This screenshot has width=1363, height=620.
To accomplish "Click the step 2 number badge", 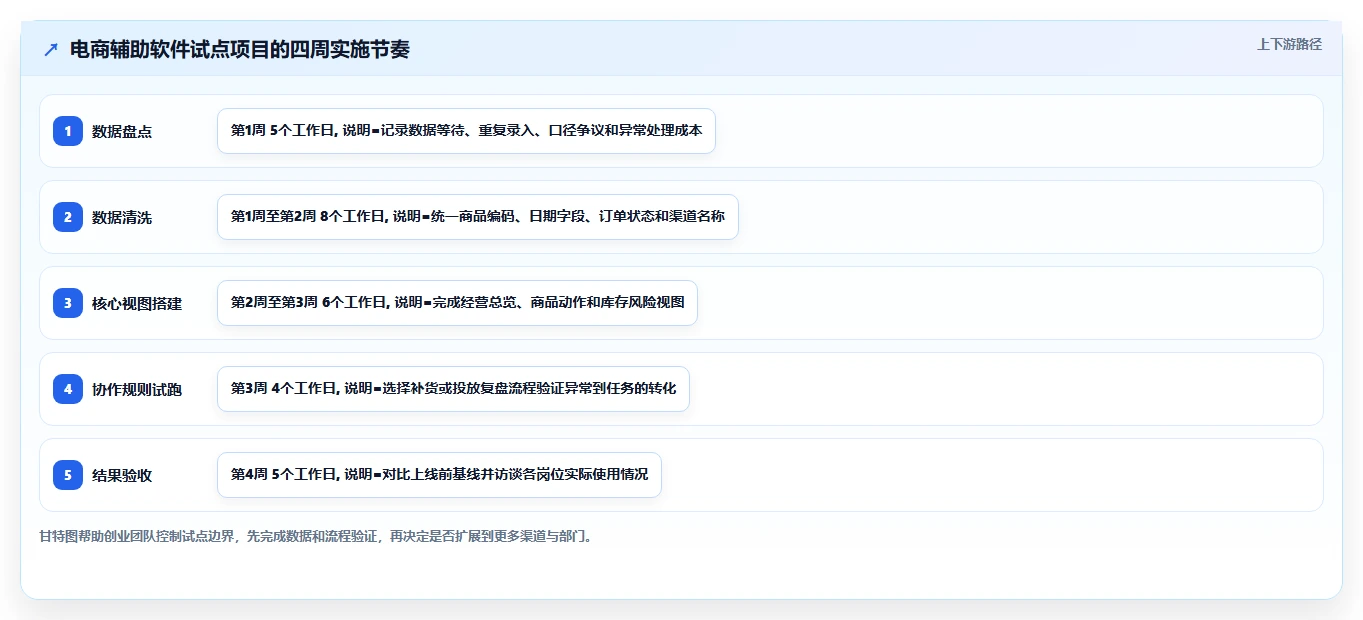I will [68, 217].
